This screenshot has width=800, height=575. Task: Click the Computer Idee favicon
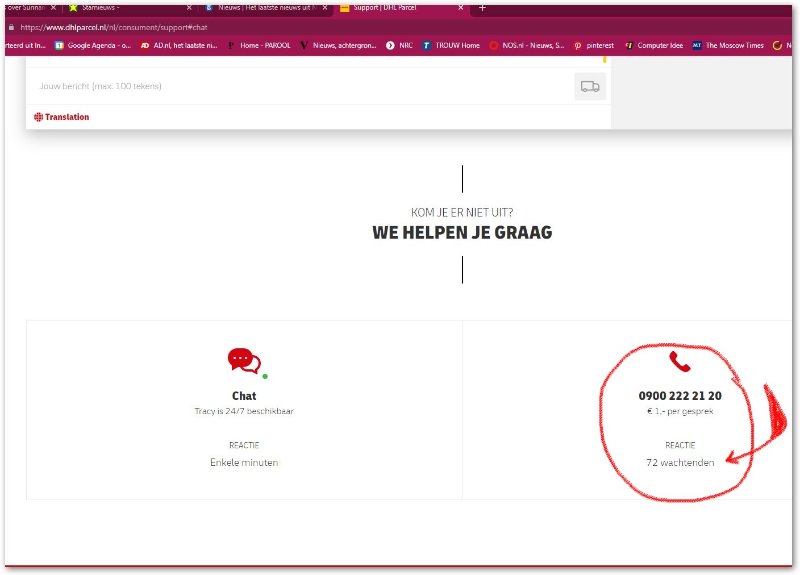coord(629,45)
